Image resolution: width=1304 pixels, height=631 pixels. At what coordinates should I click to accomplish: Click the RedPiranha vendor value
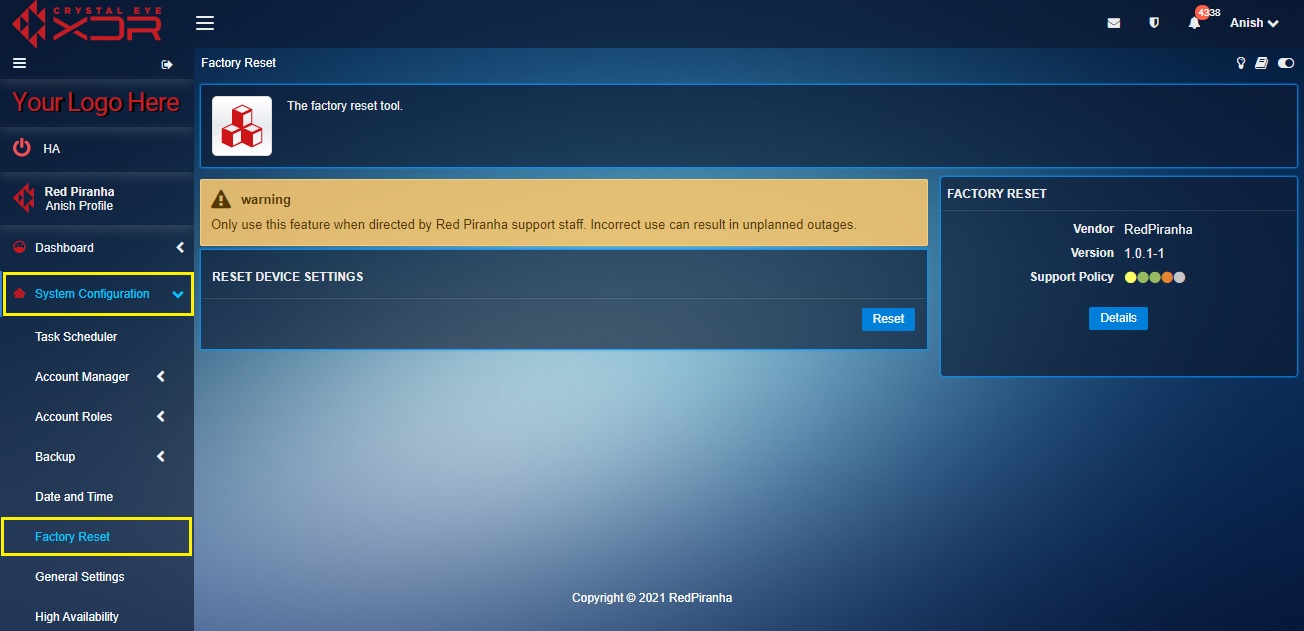tap(1158, 229)
